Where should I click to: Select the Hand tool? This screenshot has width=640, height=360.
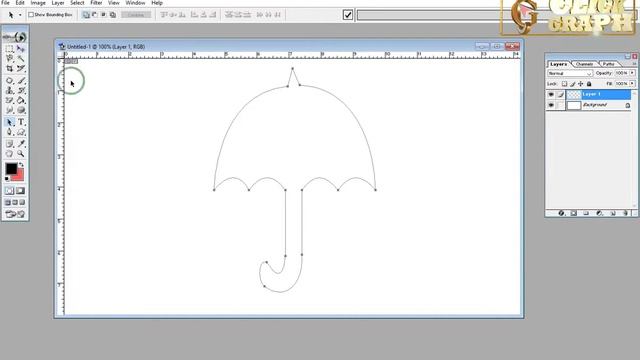pyautogui.click(x=9, y=154)
